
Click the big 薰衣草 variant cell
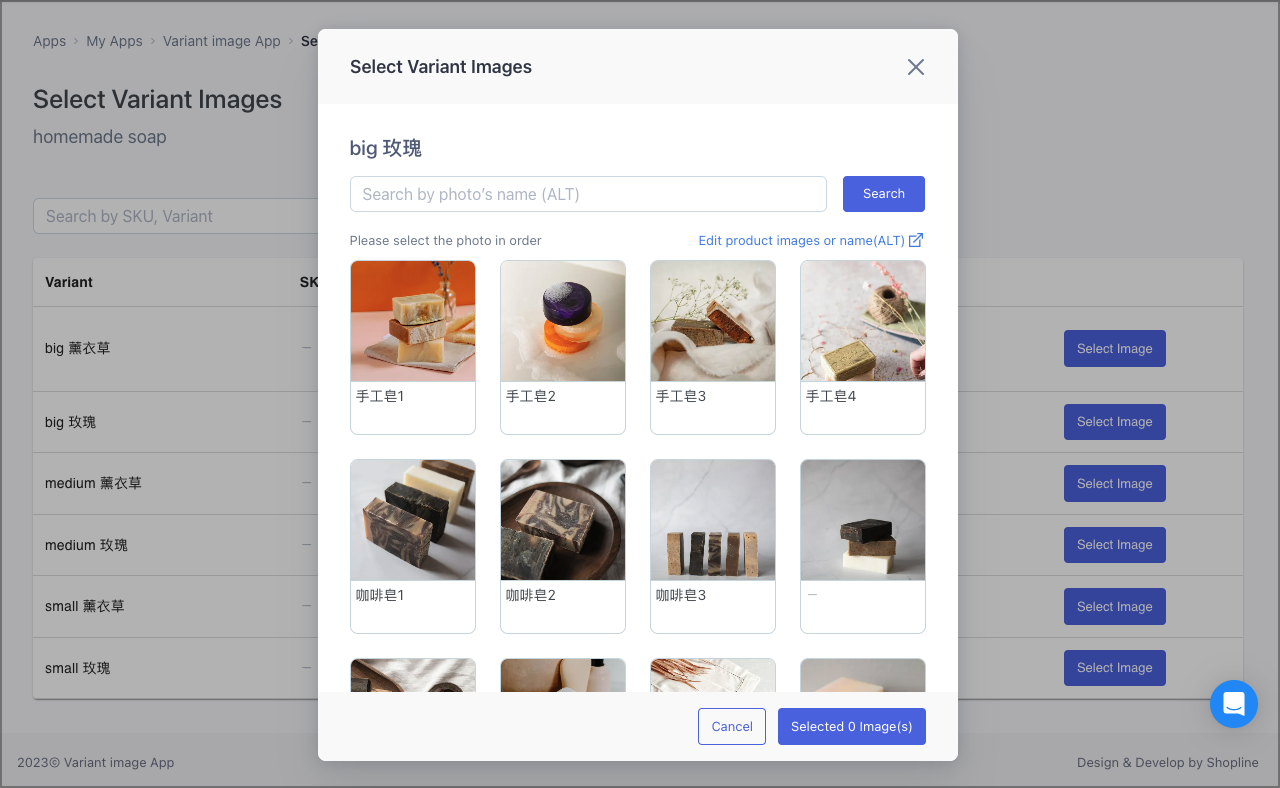(x=78, y=349)
